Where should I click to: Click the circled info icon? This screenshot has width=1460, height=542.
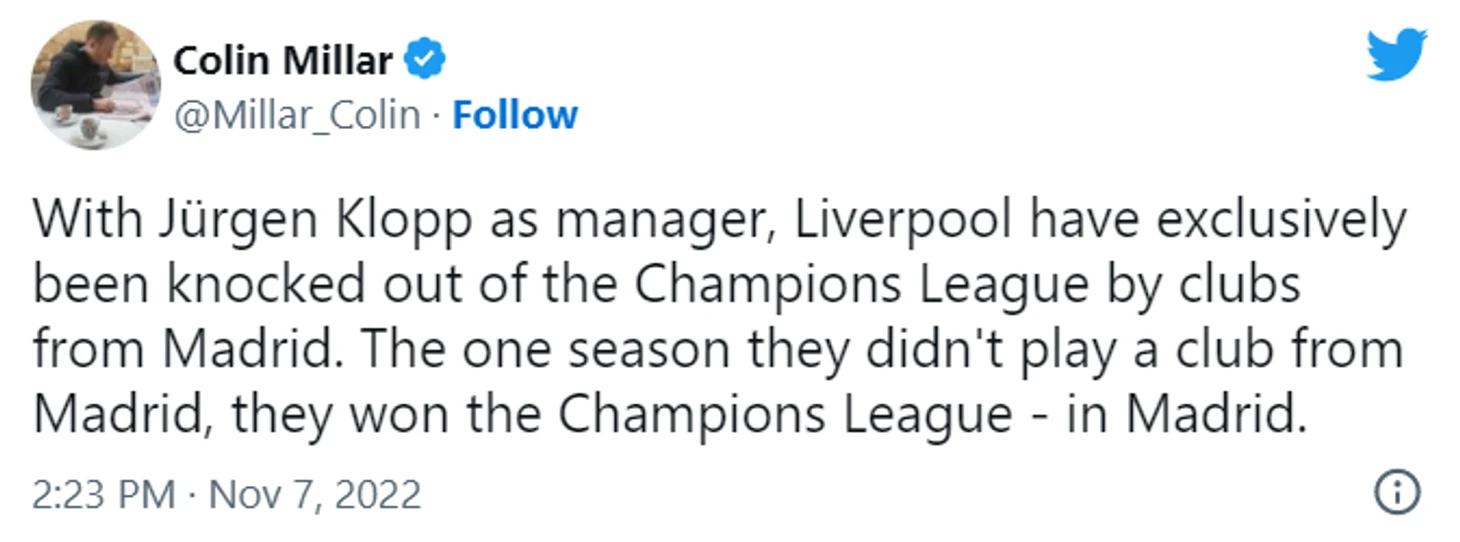1398,492
